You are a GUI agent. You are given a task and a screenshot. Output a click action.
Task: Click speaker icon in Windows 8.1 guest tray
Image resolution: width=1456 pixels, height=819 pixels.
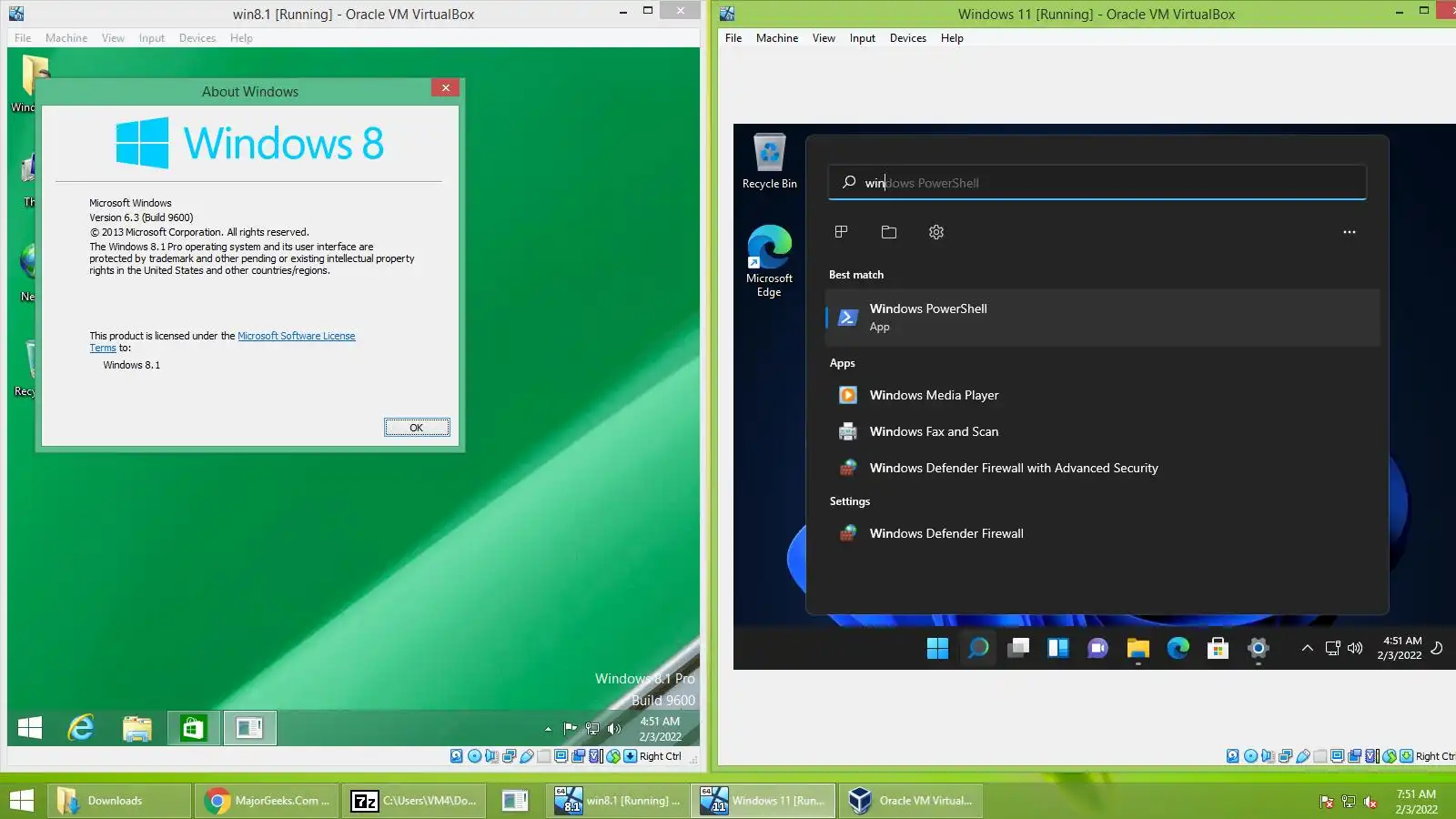(x=614, y=728)
